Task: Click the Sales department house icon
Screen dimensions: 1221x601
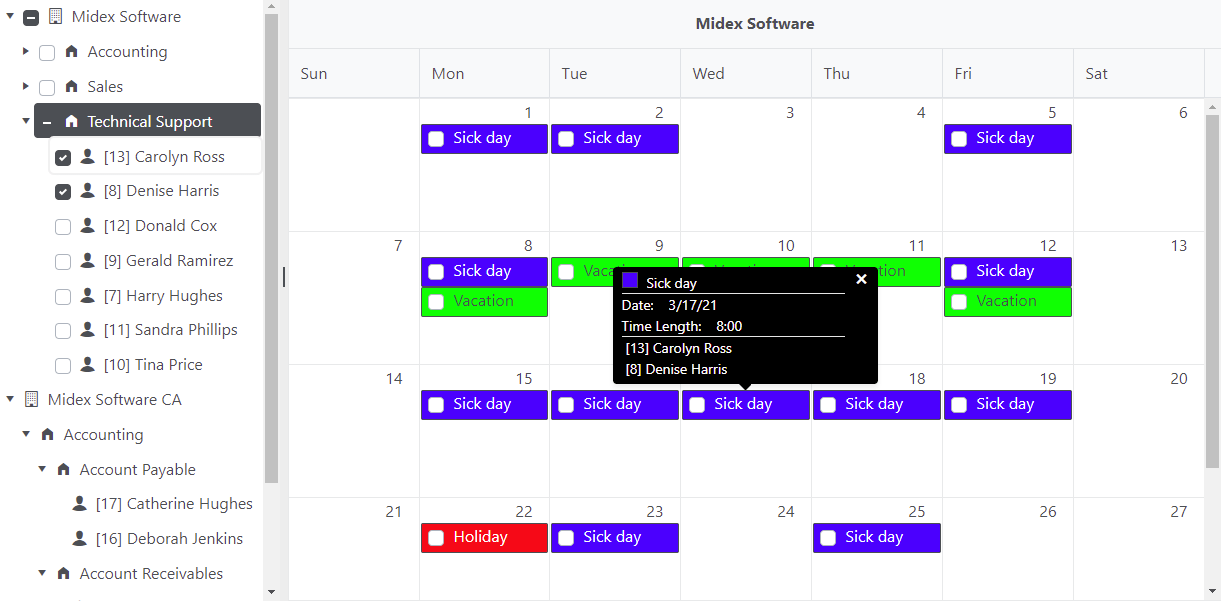Action: pos(71,87)
